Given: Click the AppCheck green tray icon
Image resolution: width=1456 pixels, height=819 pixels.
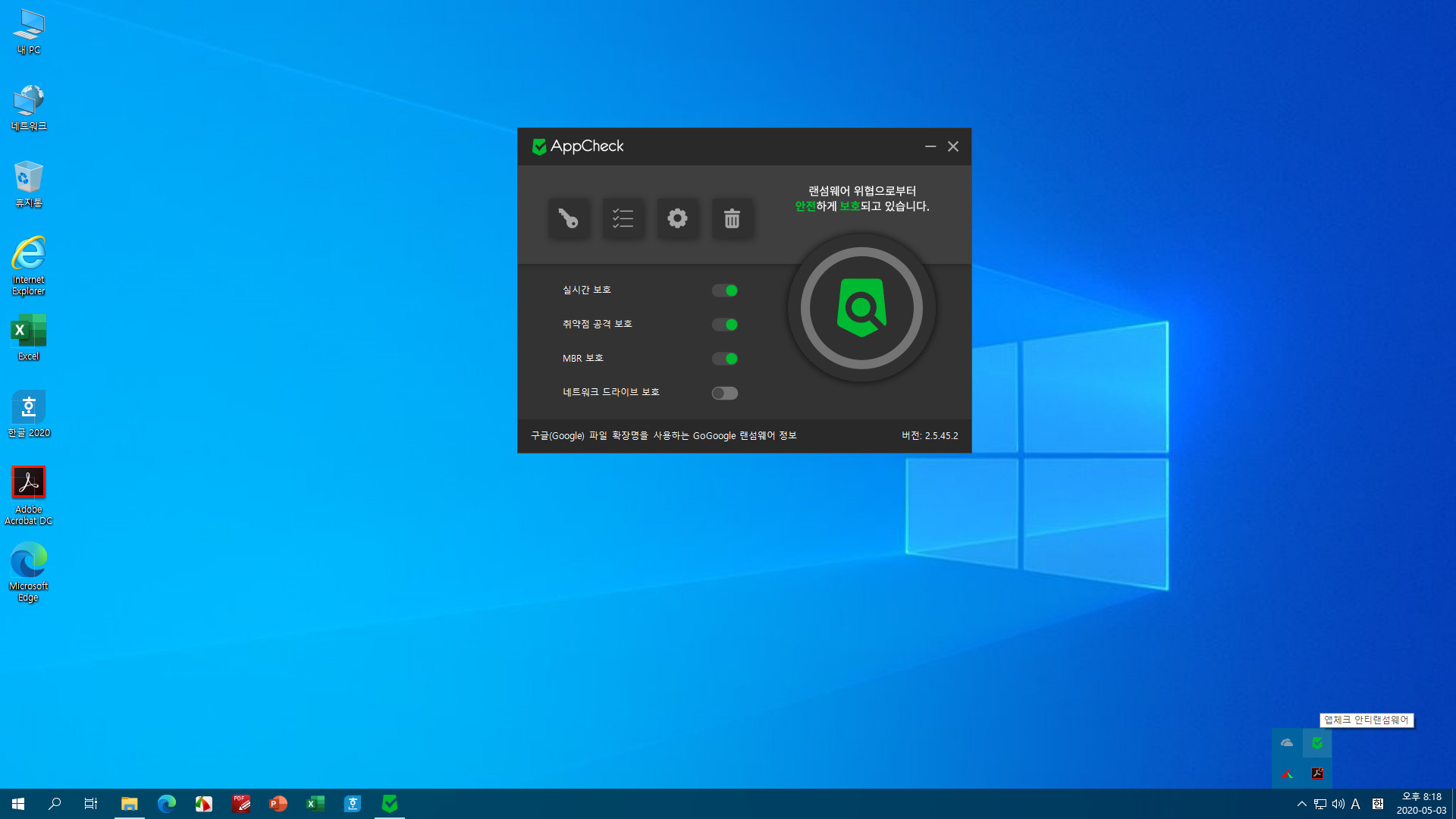Looking at the screenshot, I should point(1317,743).
